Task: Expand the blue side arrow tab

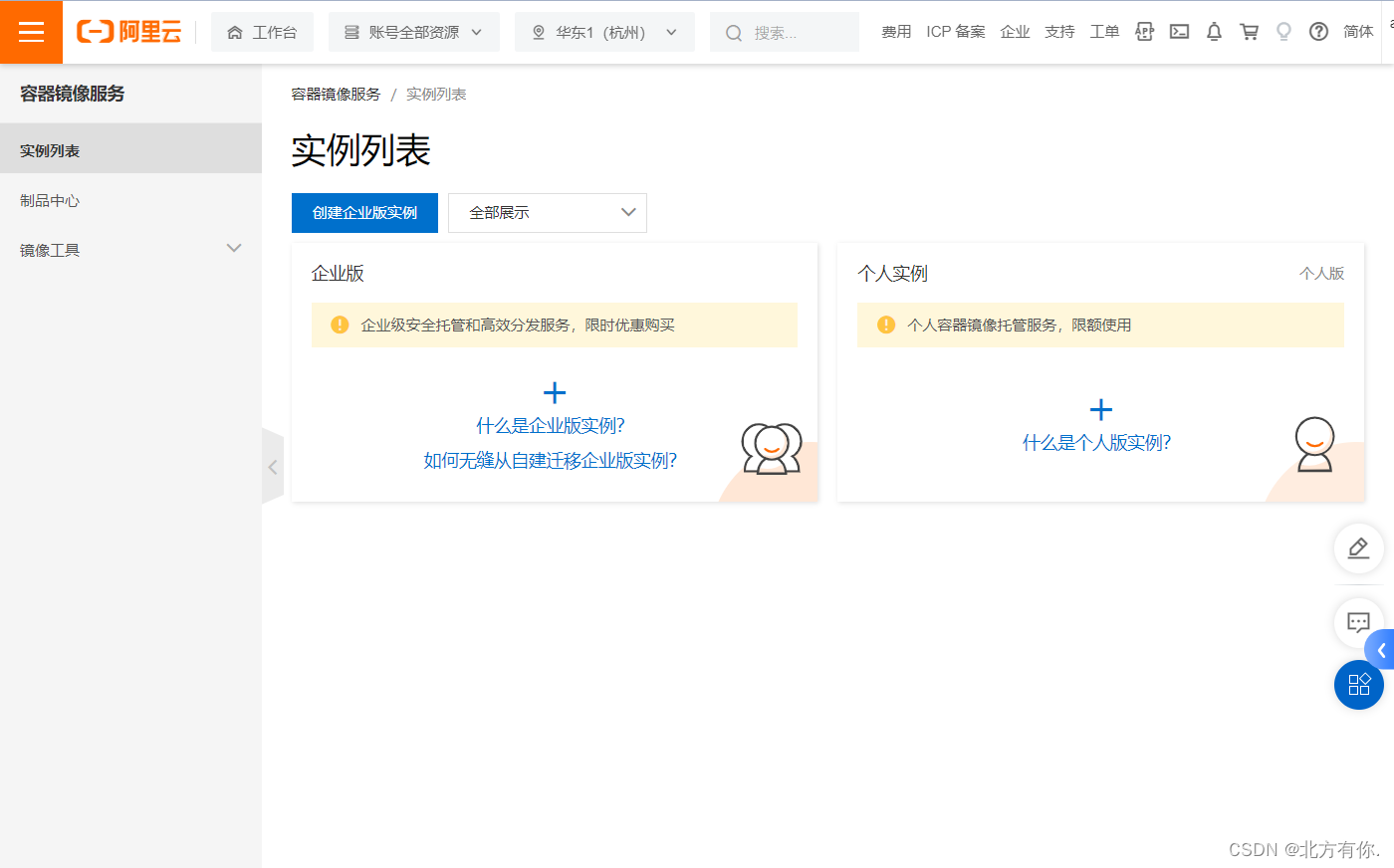Action: [1381, 650]
